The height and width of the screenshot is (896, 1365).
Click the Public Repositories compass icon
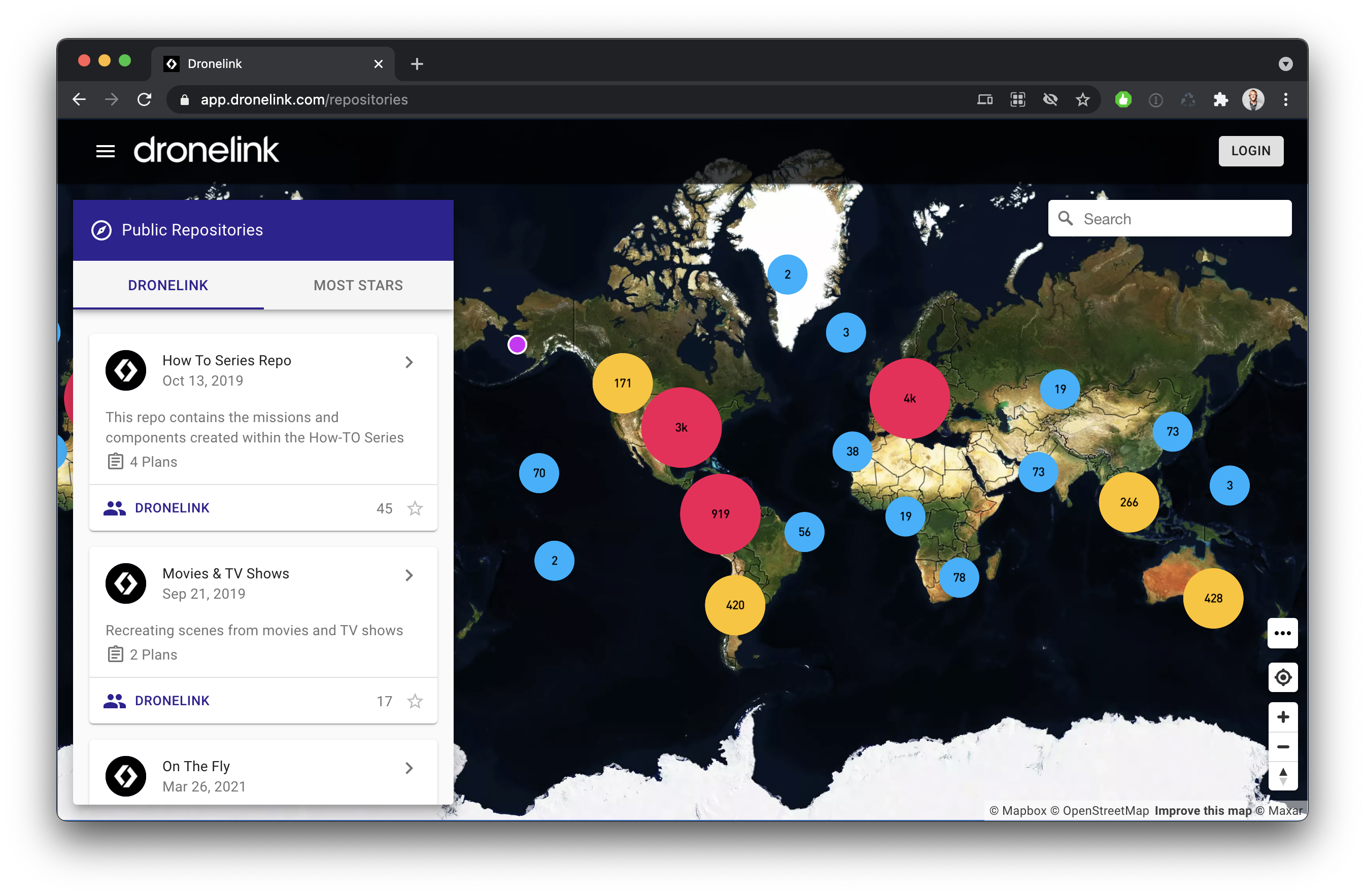tap(101, 230)
